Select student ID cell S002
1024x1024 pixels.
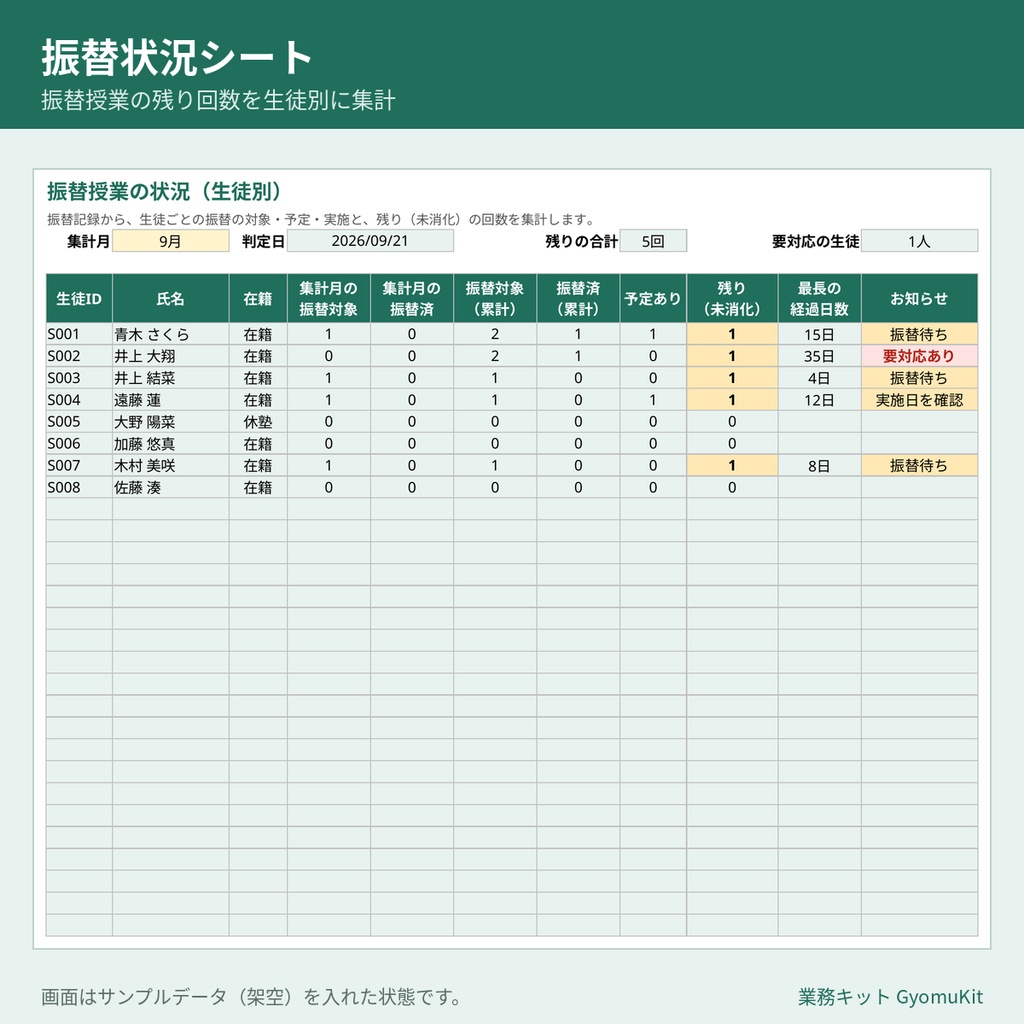point(79,356)
